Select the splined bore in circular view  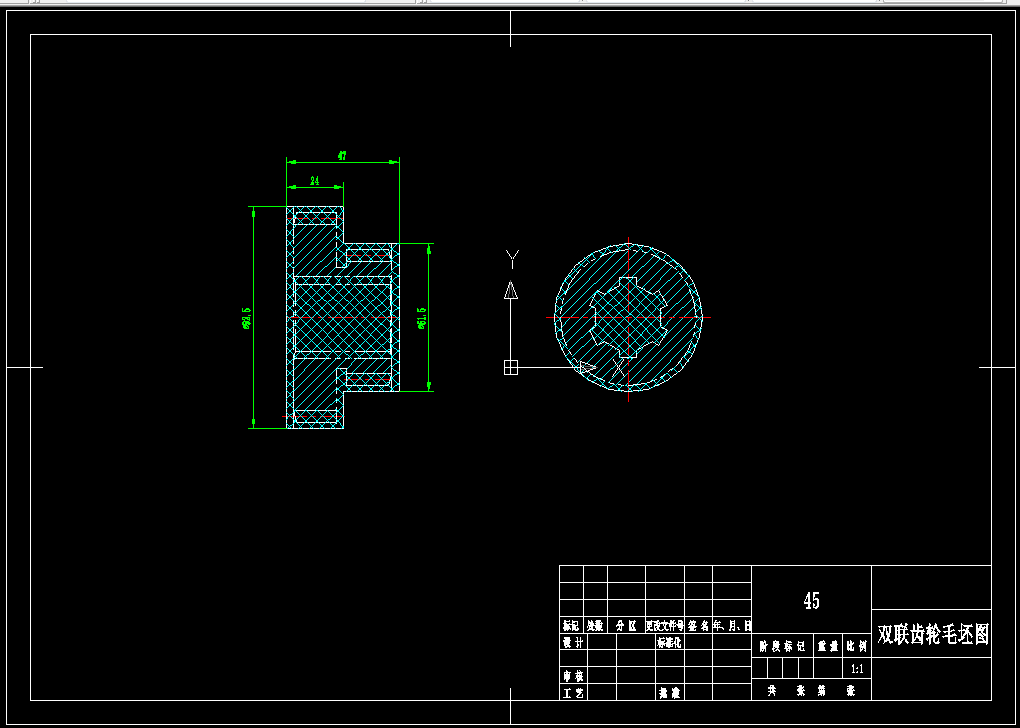(x=628, y=317)
